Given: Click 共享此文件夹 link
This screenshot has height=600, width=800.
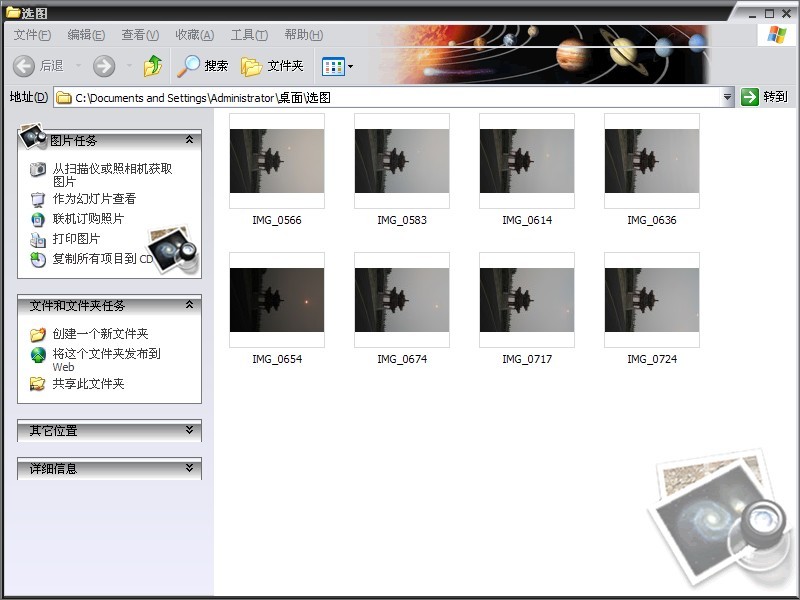Looking at the screenshot, I should [x=88, y=384].
